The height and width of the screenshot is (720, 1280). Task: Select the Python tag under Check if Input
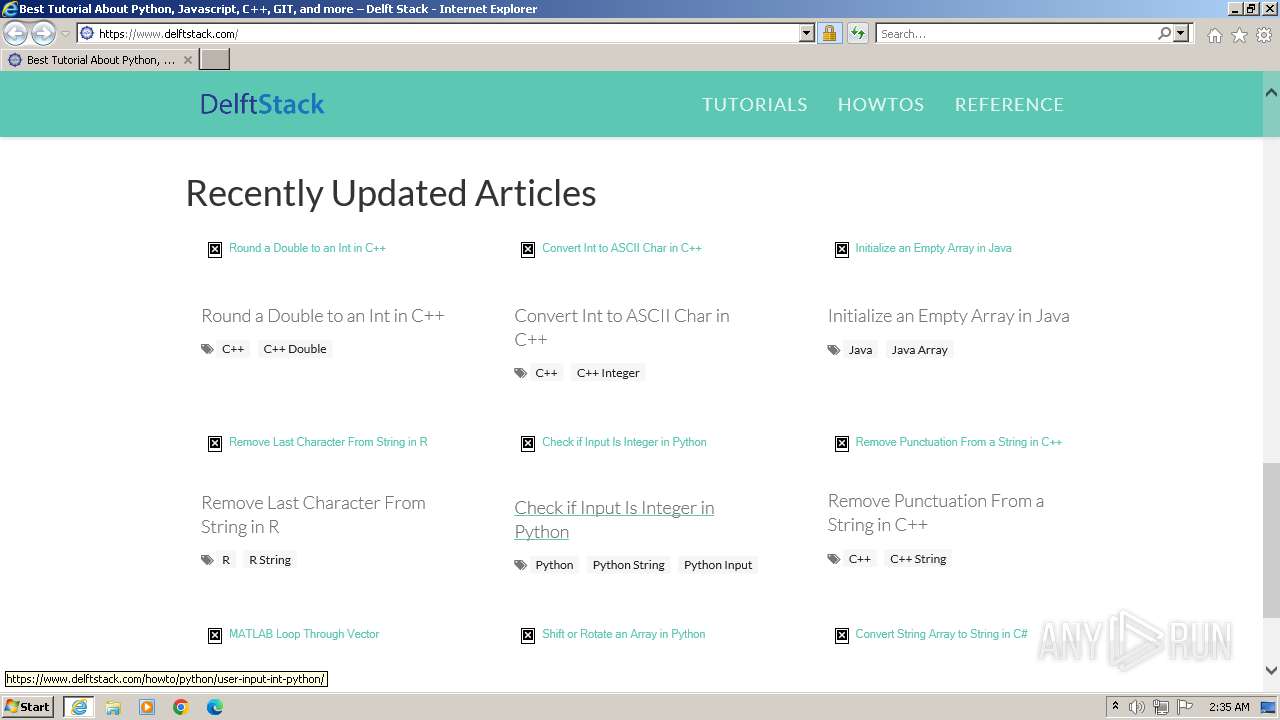[554, 565]
